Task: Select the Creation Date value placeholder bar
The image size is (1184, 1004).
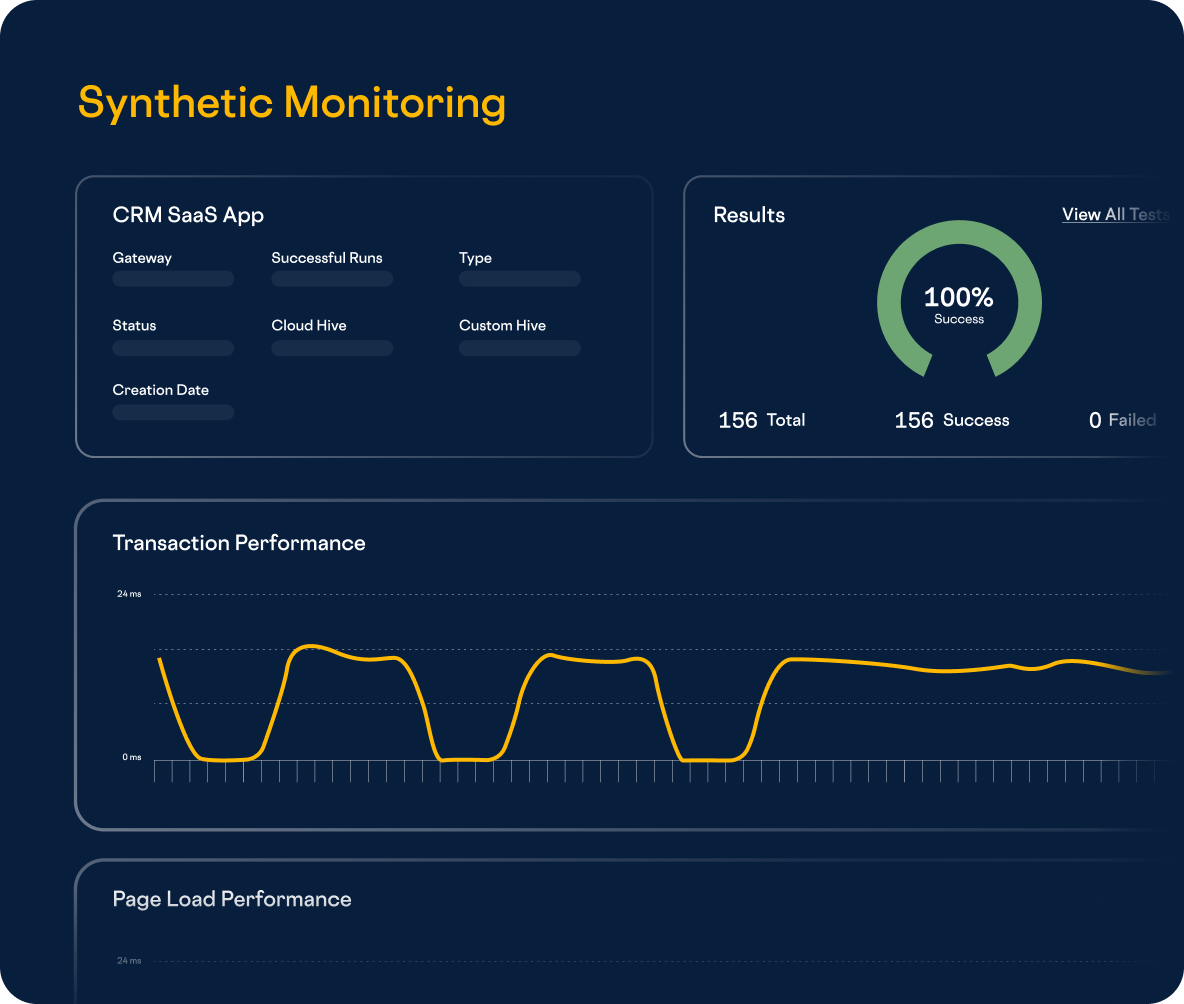Action: pos(173,412)
